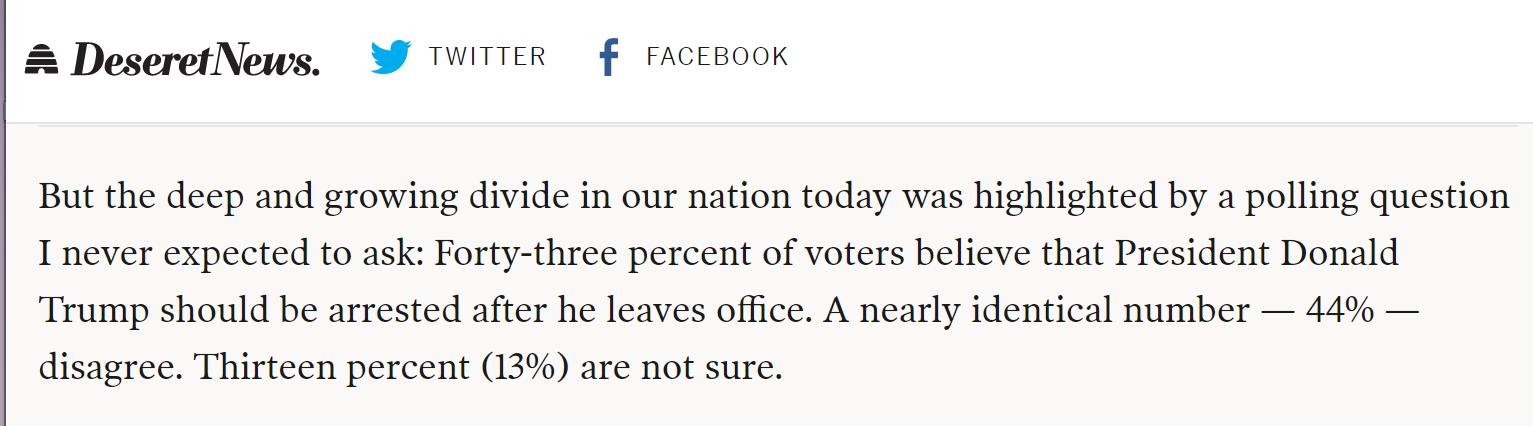Share article via the FACEBOOK text label
Viewport: 1533px width, 426px height.
pyautogui.click(x=717, y=57)
